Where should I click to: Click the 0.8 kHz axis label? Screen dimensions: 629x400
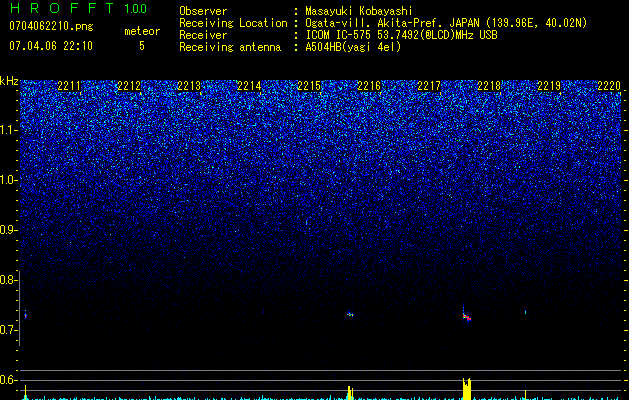[x=9, y=280]
